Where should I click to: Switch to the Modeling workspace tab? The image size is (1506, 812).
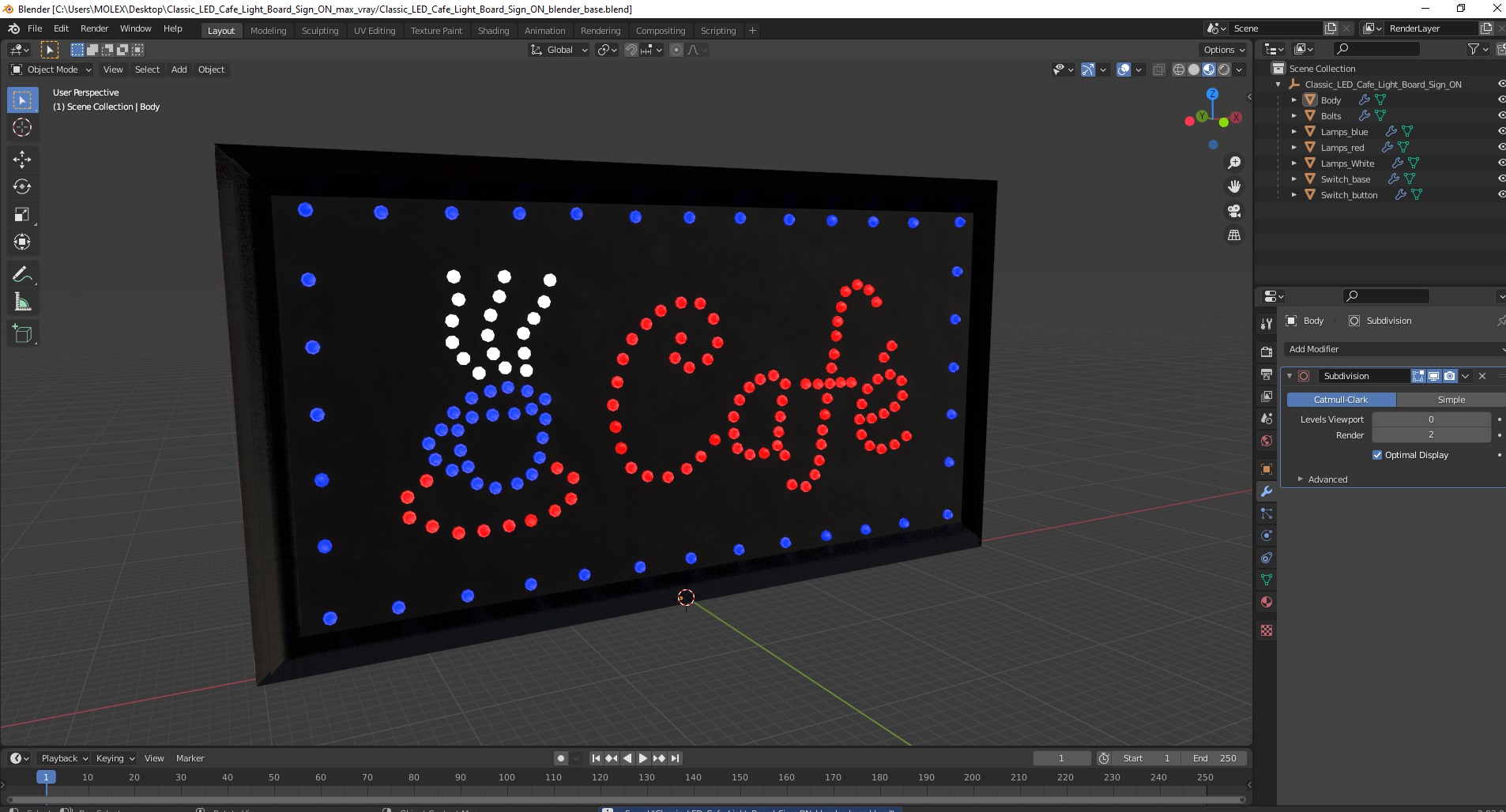[268, 31]
